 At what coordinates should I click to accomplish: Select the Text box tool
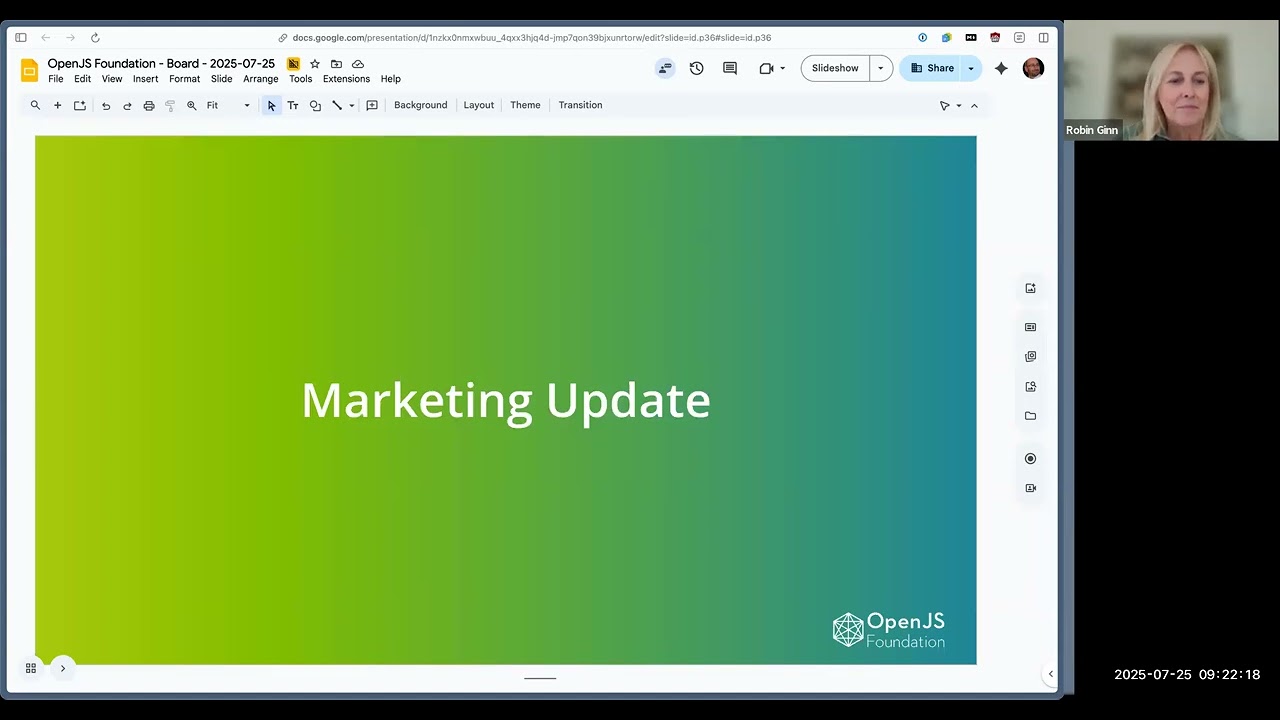tap(293, 105)
